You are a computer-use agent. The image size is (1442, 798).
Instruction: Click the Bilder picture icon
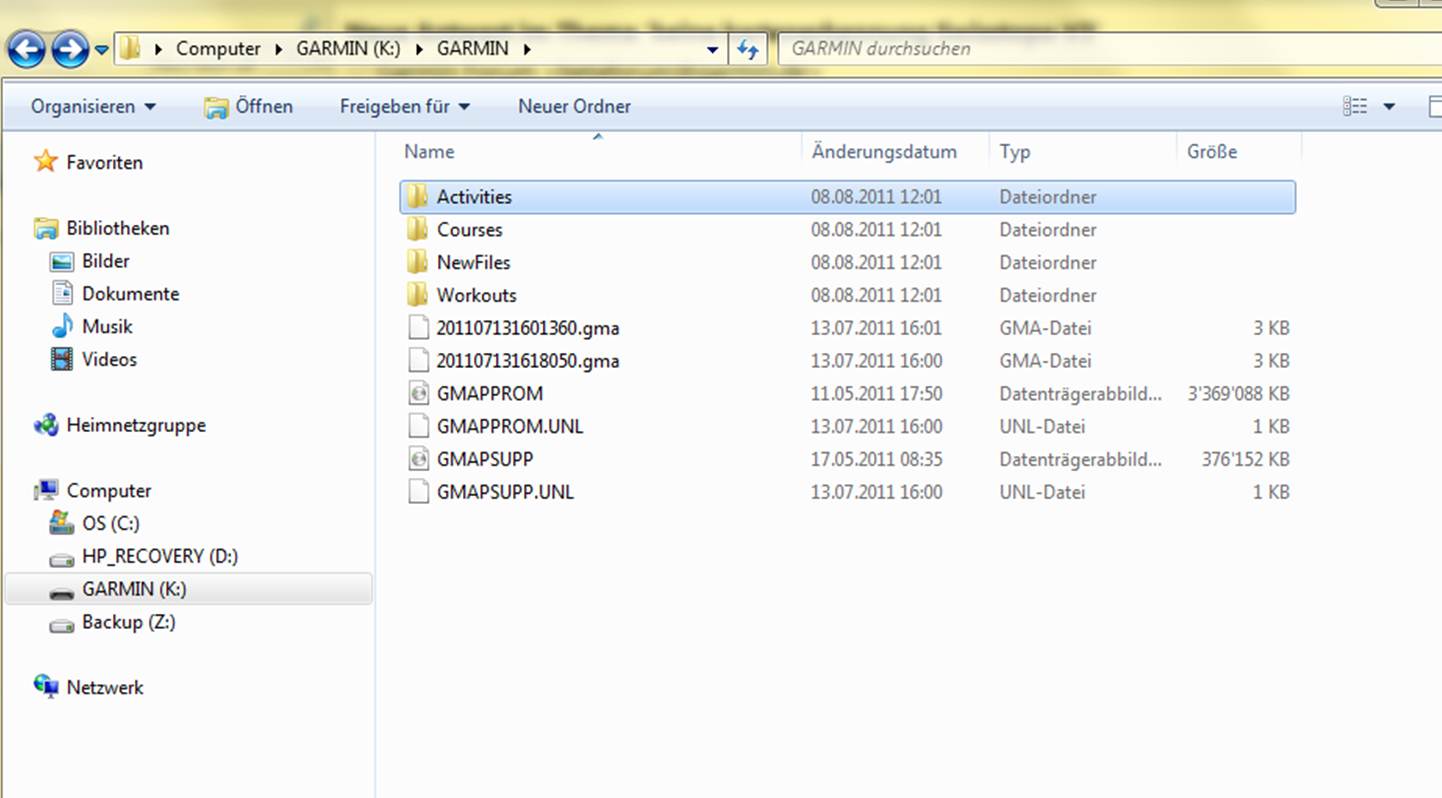point(62,261)
